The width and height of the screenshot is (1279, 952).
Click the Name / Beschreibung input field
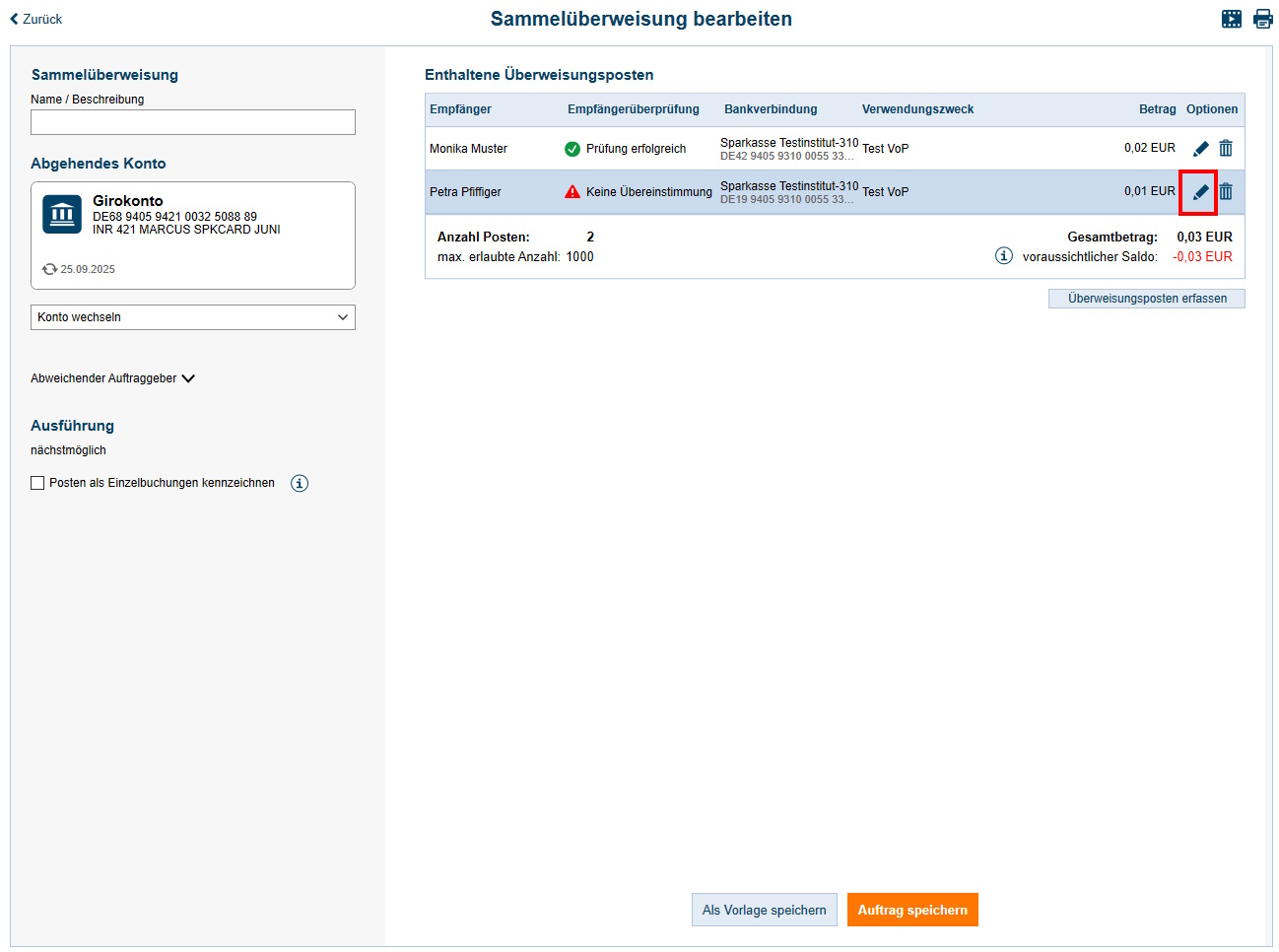193,122
